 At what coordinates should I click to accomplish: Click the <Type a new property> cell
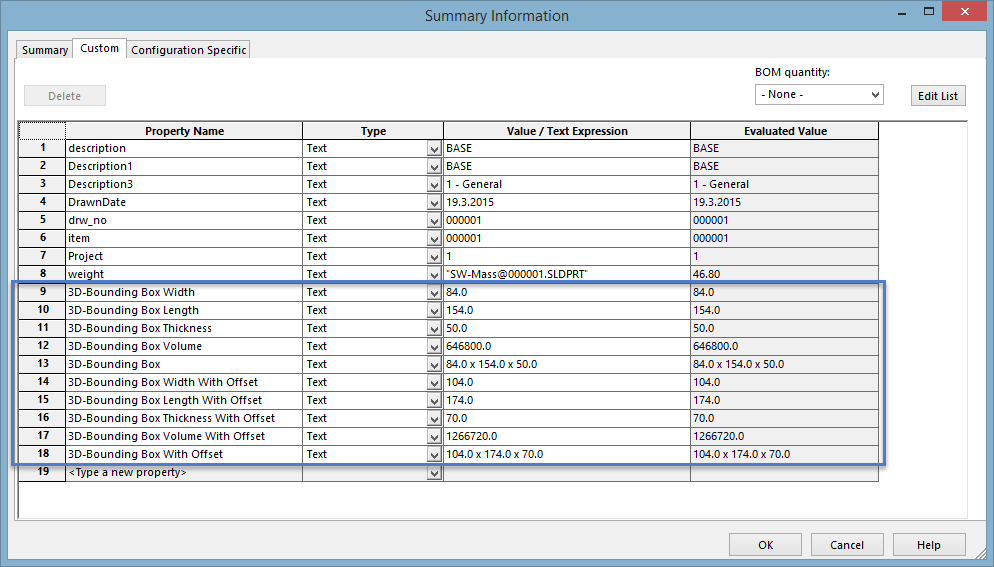click(x=184, y=472)
